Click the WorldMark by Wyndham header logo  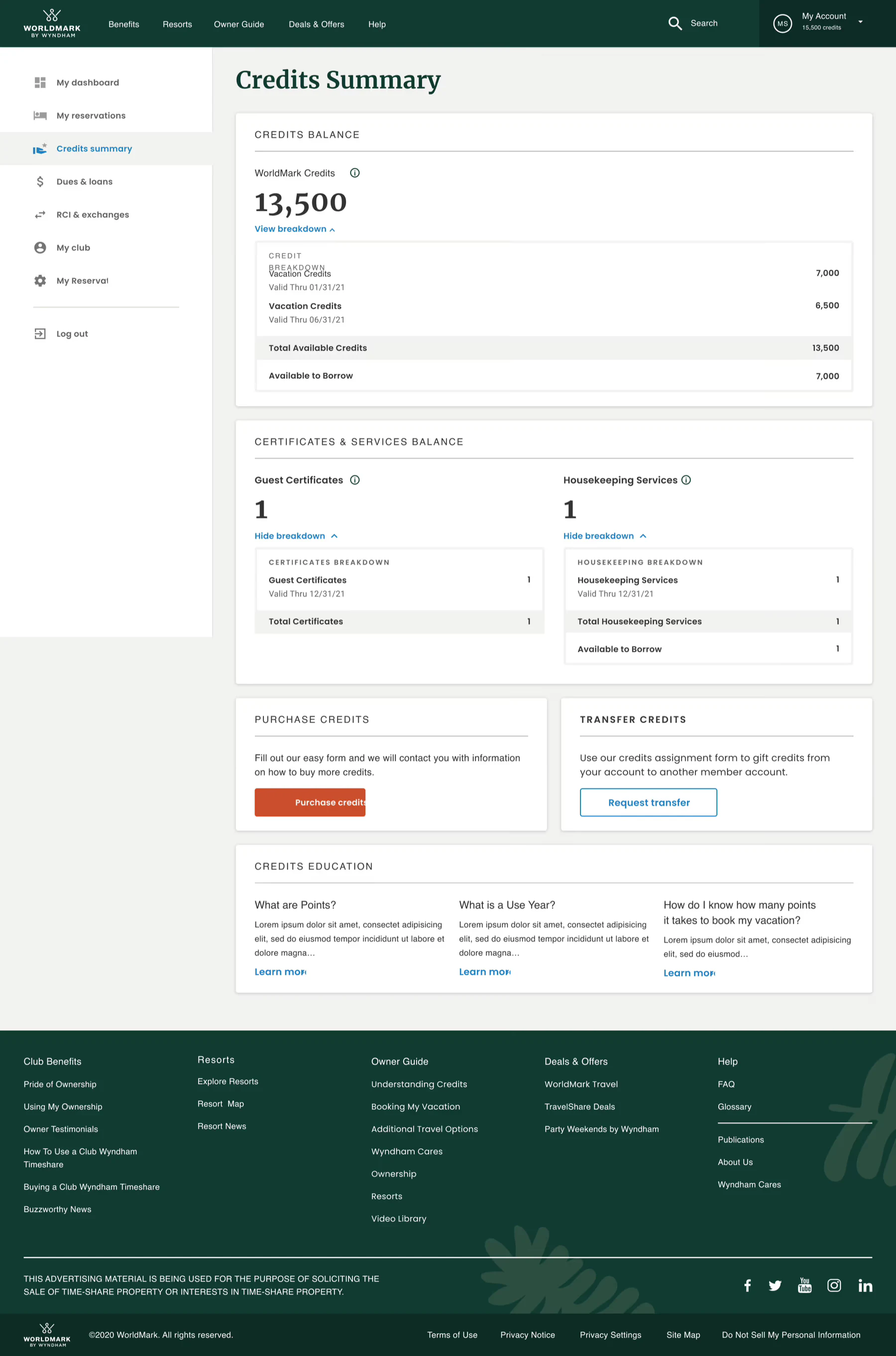point(52,23)
